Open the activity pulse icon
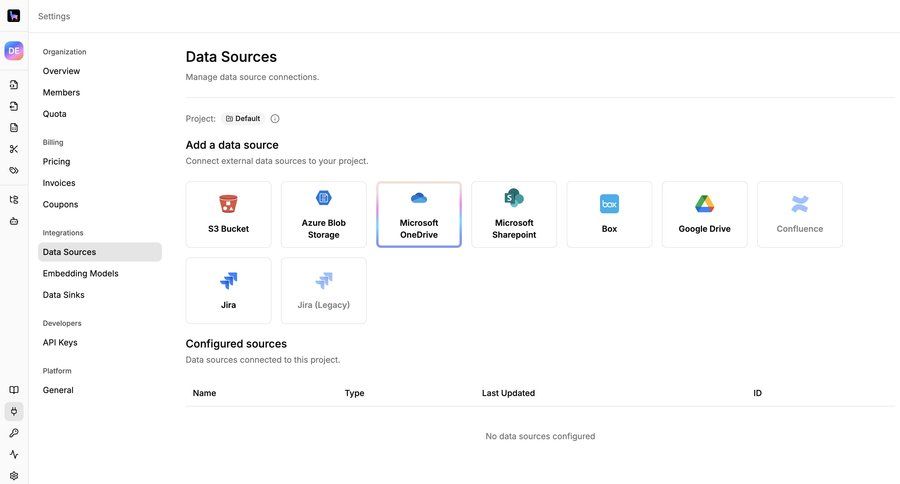The height and width of the screenshot is (484, 900). click(14, 454)
